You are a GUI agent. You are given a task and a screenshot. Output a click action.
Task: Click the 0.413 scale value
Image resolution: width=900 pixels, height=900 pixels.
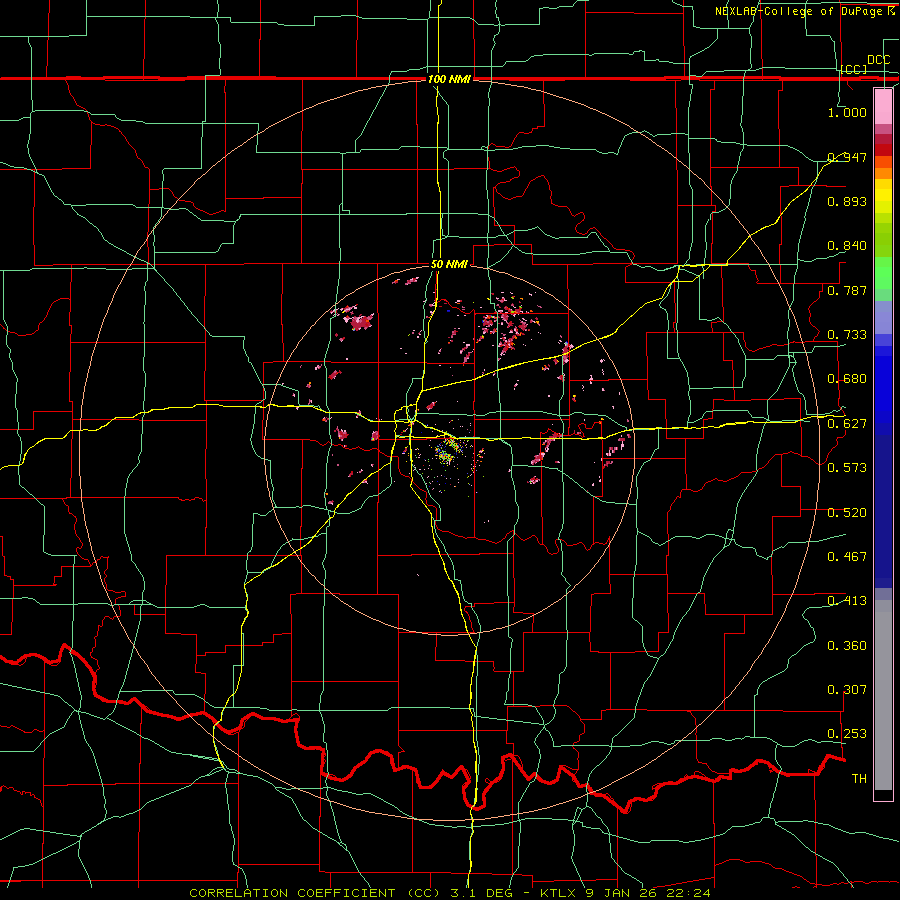click(x=847, y=601)
